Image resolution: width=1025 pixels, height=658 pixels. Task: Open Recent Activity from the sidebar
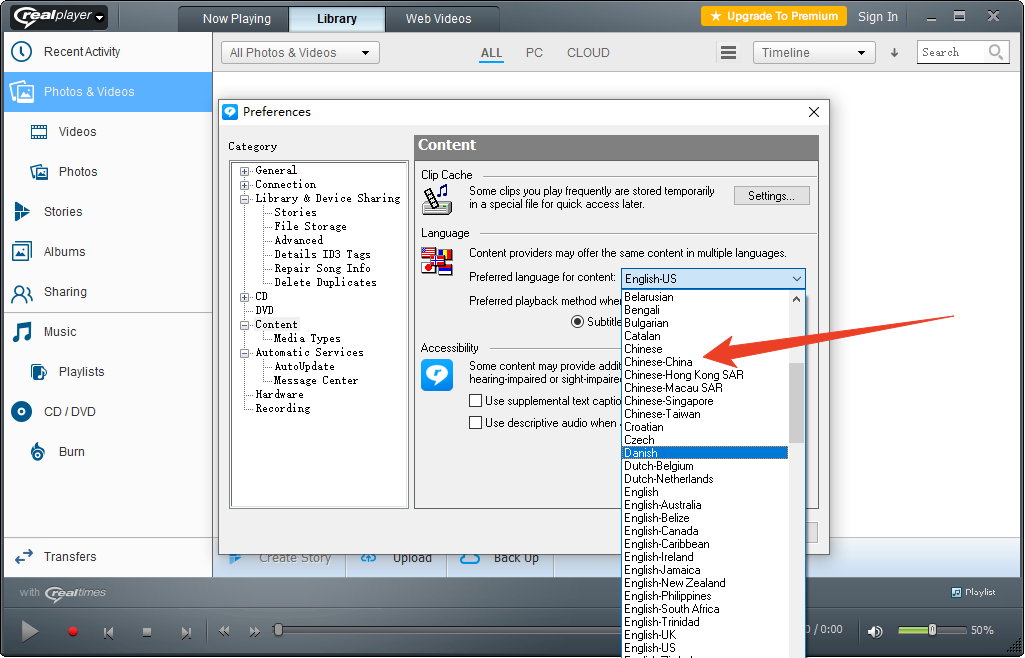pyautogui.click(x=81, y=52)
